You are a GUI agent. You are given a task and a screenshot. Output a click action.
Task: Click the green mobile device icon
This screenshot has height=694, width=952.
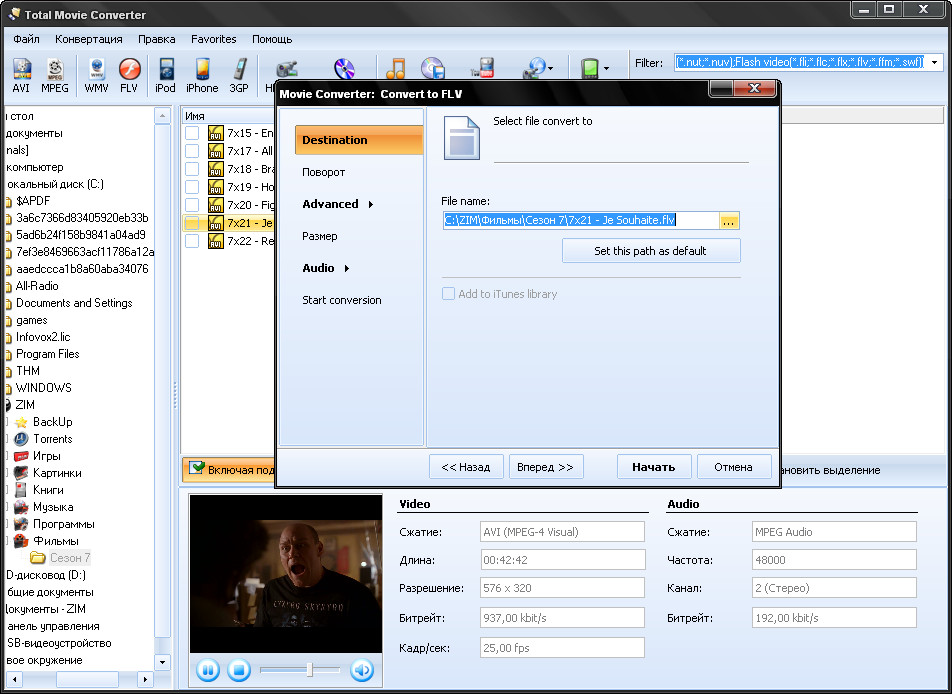(589, 69)
